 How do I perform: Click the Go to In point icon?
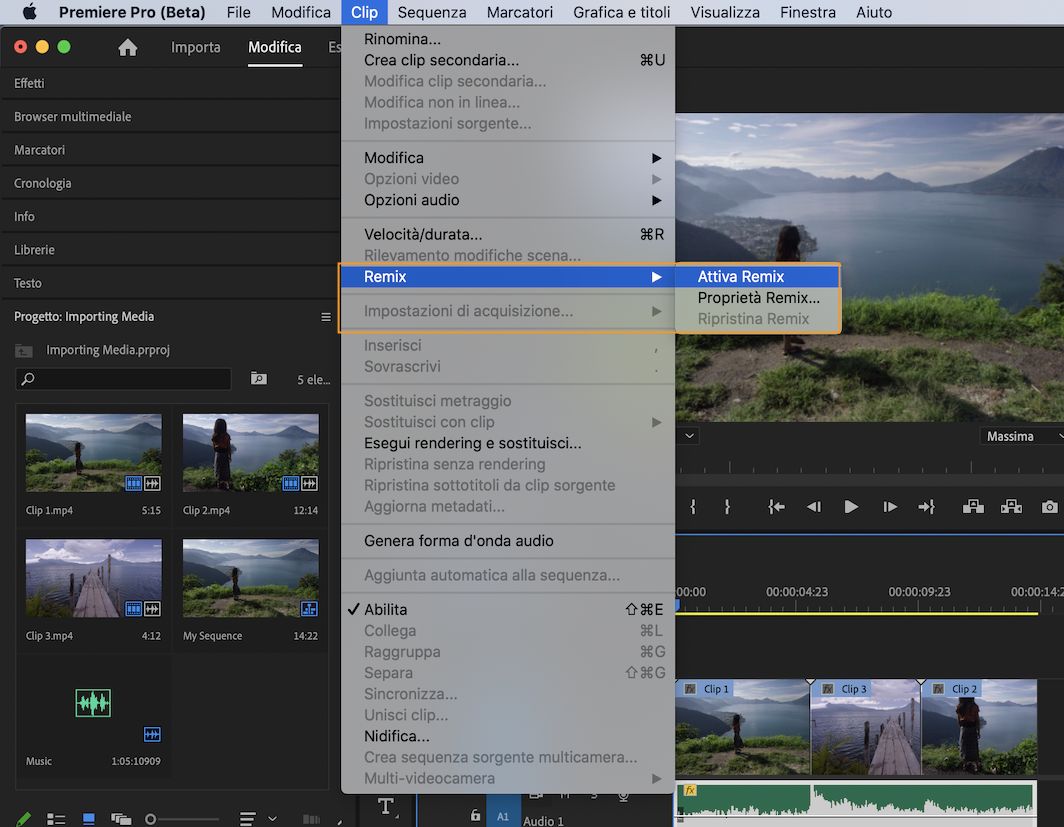click(778, 507)
